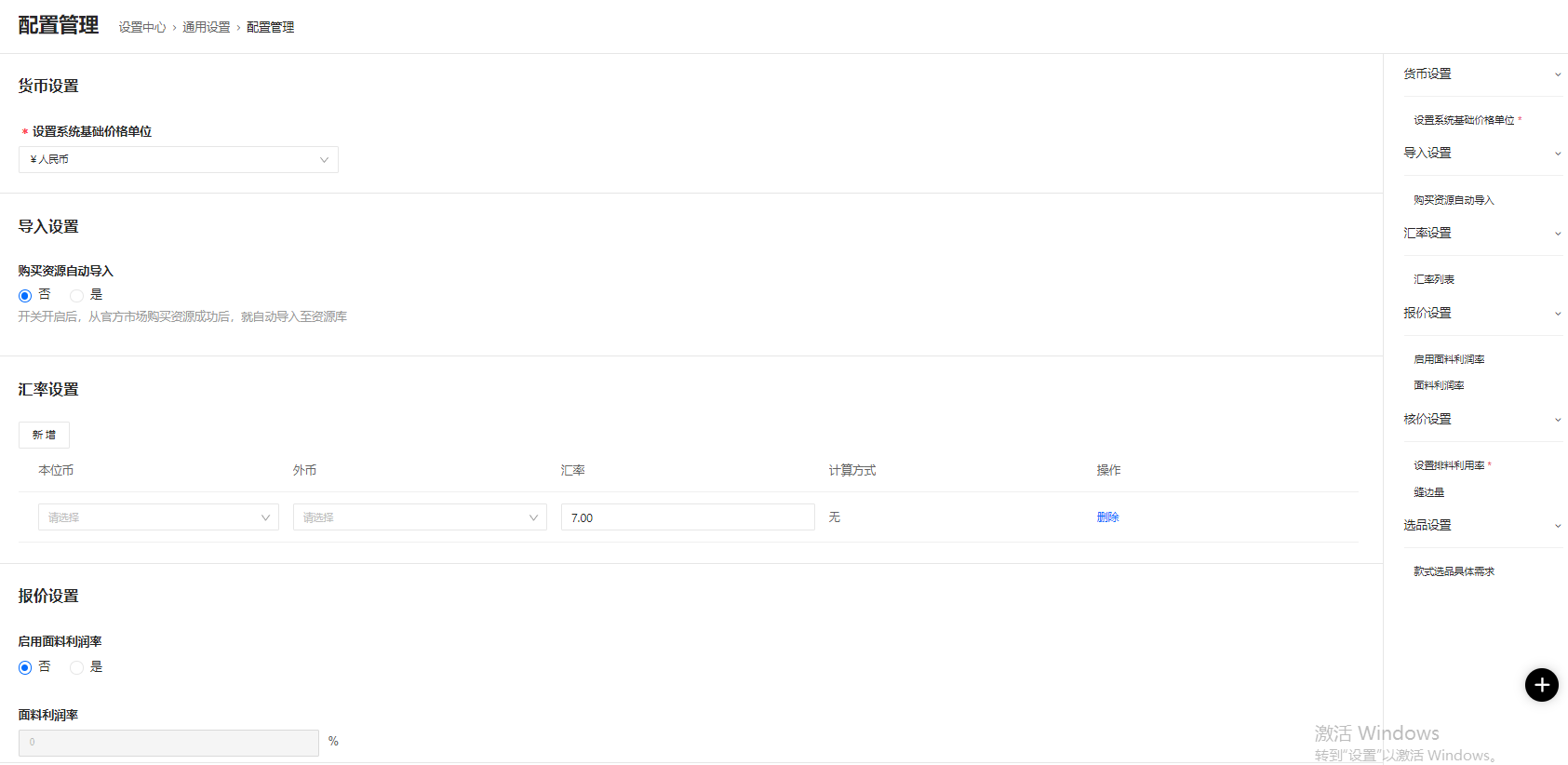Collapse the 汇率设置 chevron in side navigation
Screen dimensions: 1568x765
tap(1557, 234)
